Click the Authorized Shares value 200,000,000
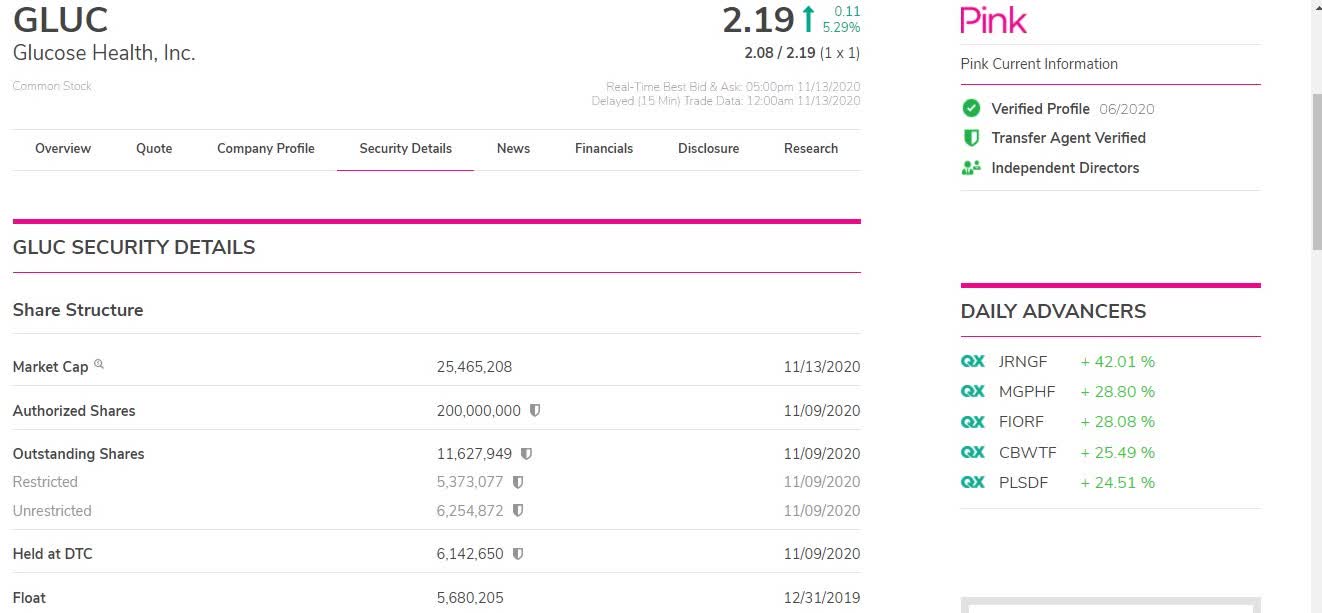 tap(479, 411)
